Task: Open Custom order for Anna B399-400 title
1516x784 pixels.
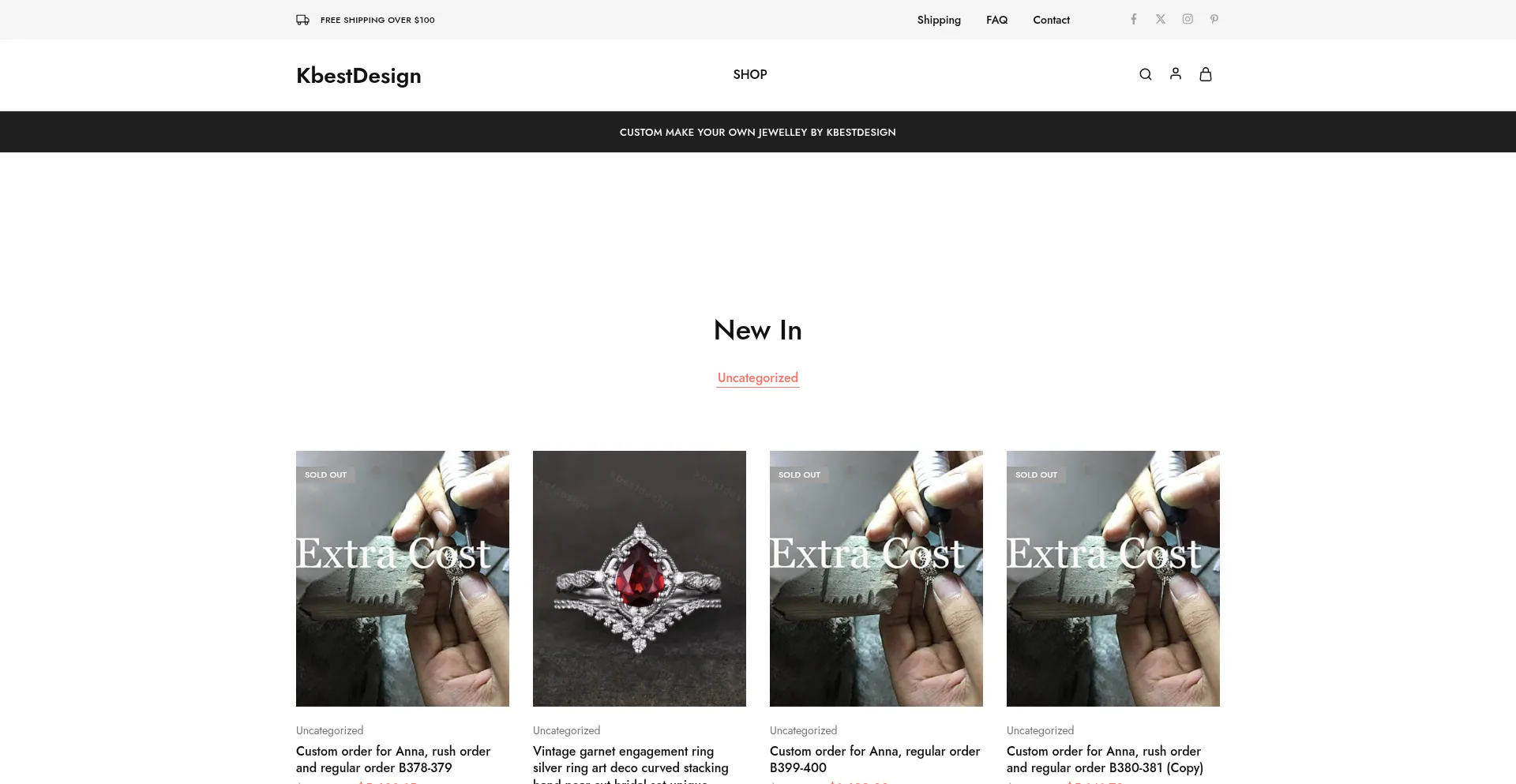Action: coord(875,759)
